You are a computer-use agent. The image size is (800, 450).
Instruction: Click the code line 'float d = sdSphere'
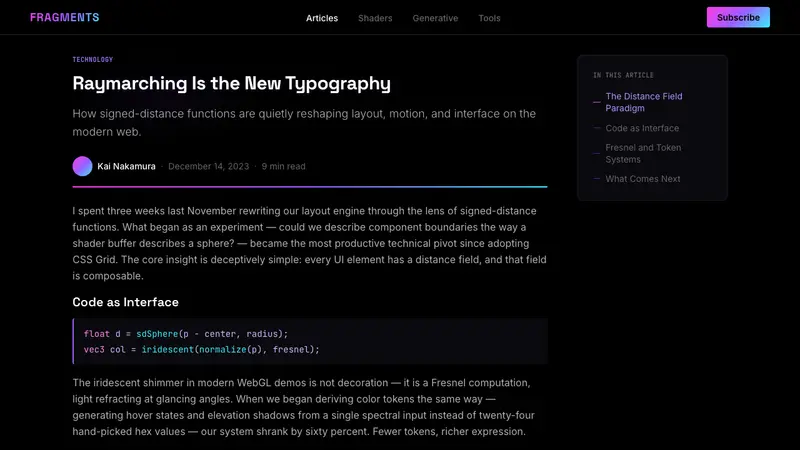[186, 334]
